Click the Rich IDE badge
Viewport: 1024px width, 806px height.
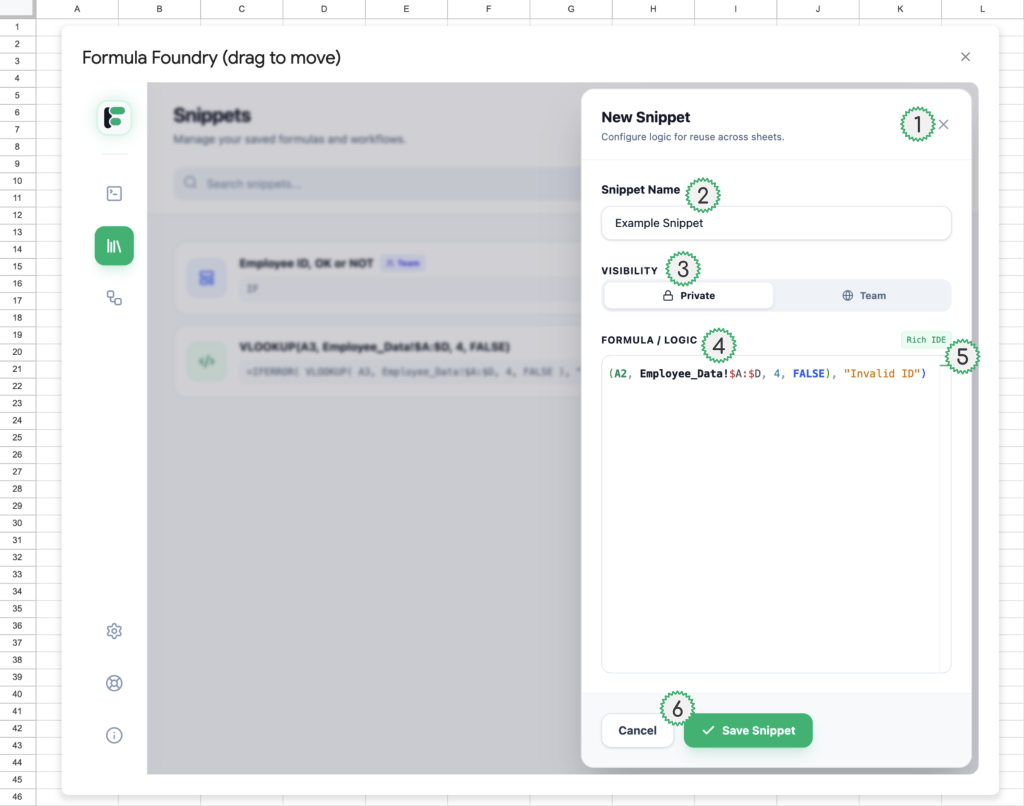(925, 340)
